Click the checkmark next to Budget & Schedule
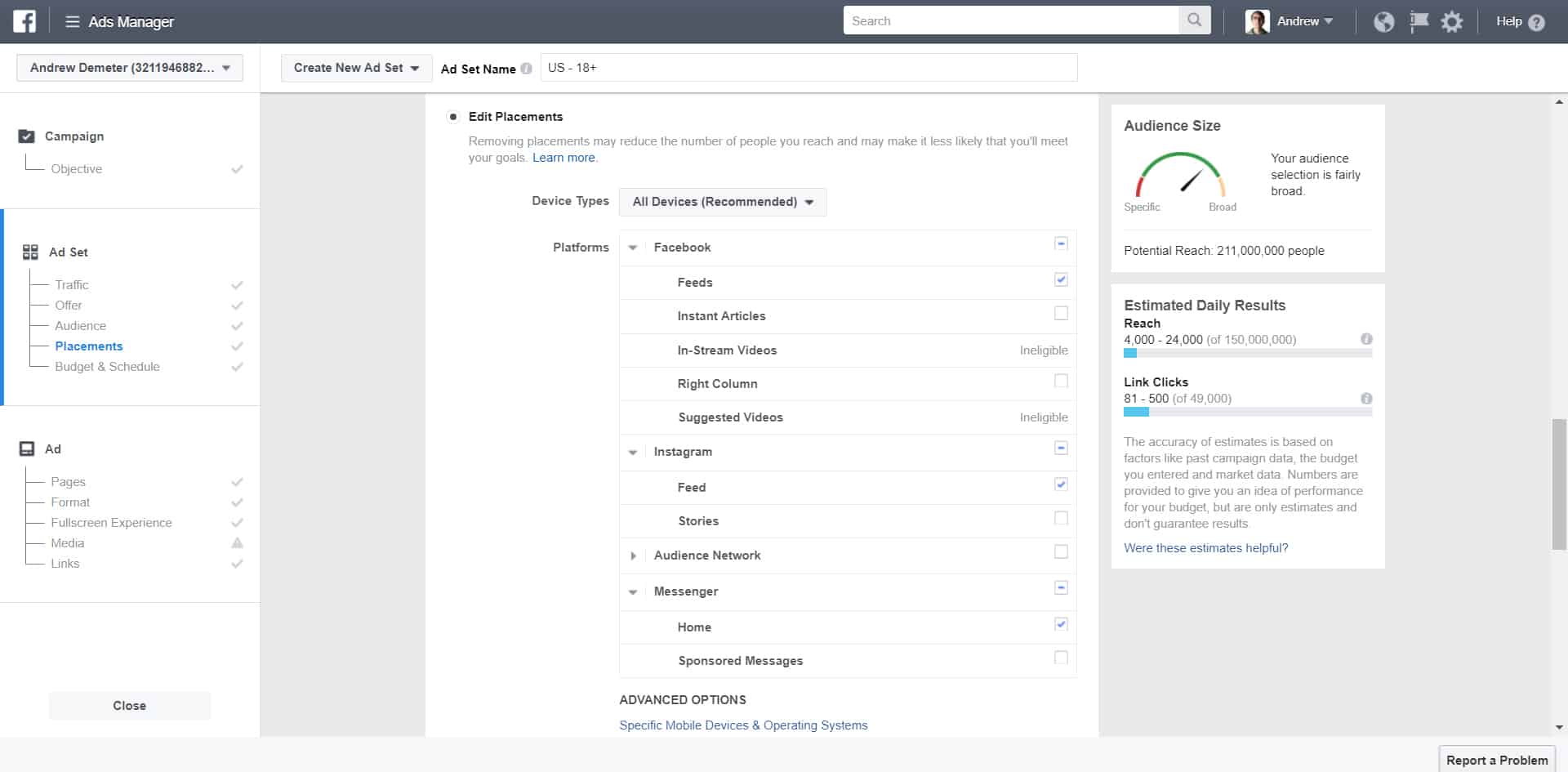Screen dimensions: 1568x772 coord(237,367)
